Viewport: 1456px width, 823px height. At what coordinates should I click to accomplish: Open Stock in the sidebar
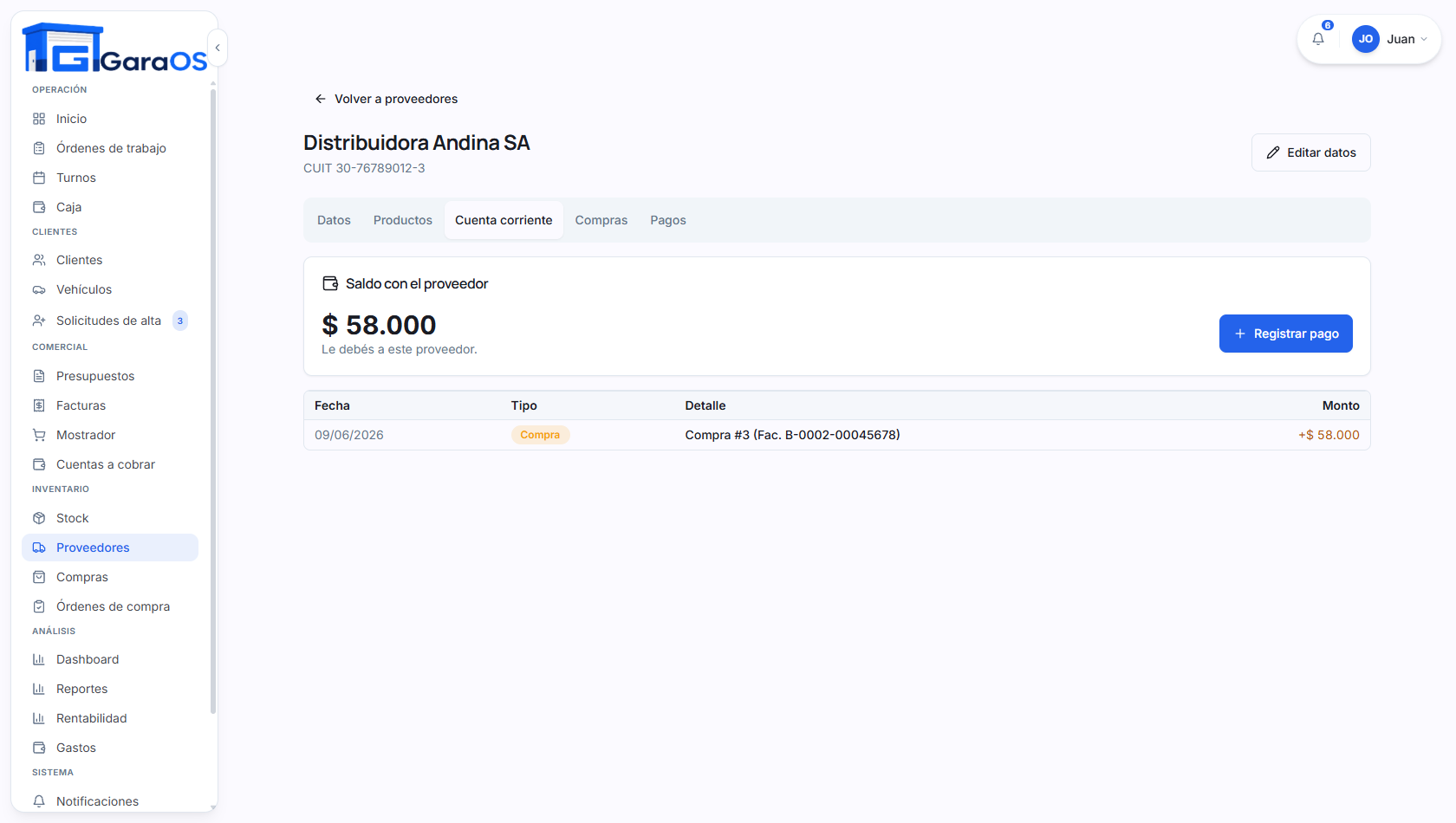pyautogui.click(x=110, y=518)
